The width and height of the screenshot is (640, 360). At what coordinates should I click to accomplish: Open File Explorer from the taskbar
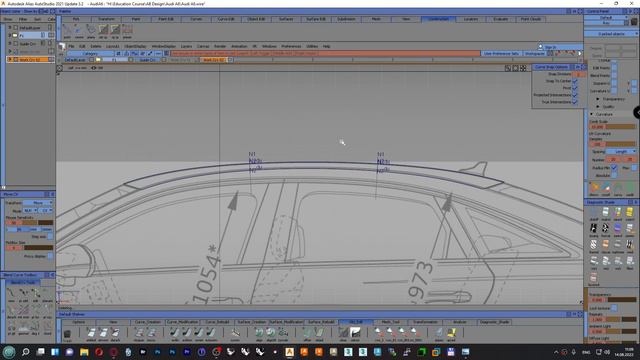pyautogui.click(x=84, y=352)
